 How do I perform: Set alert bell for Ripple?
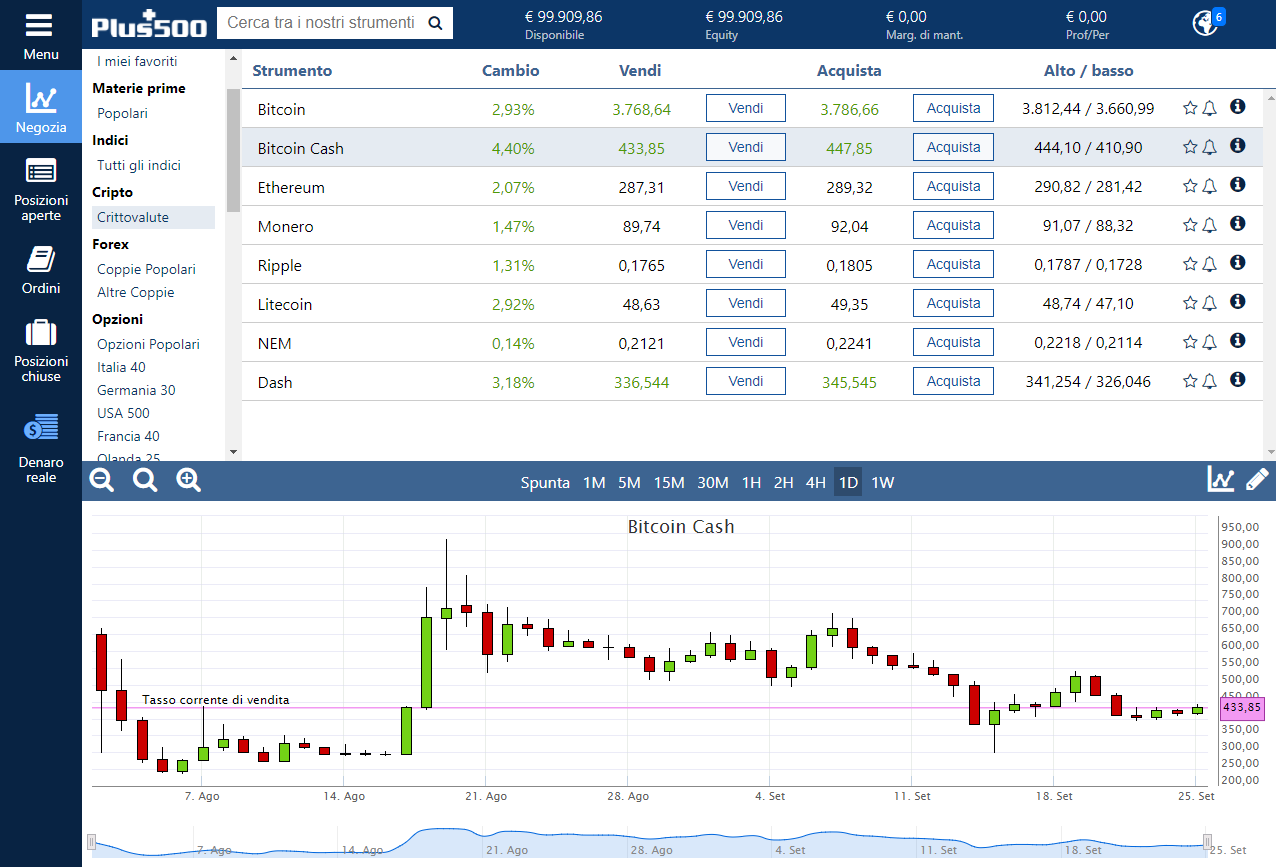click(1209, 264)
